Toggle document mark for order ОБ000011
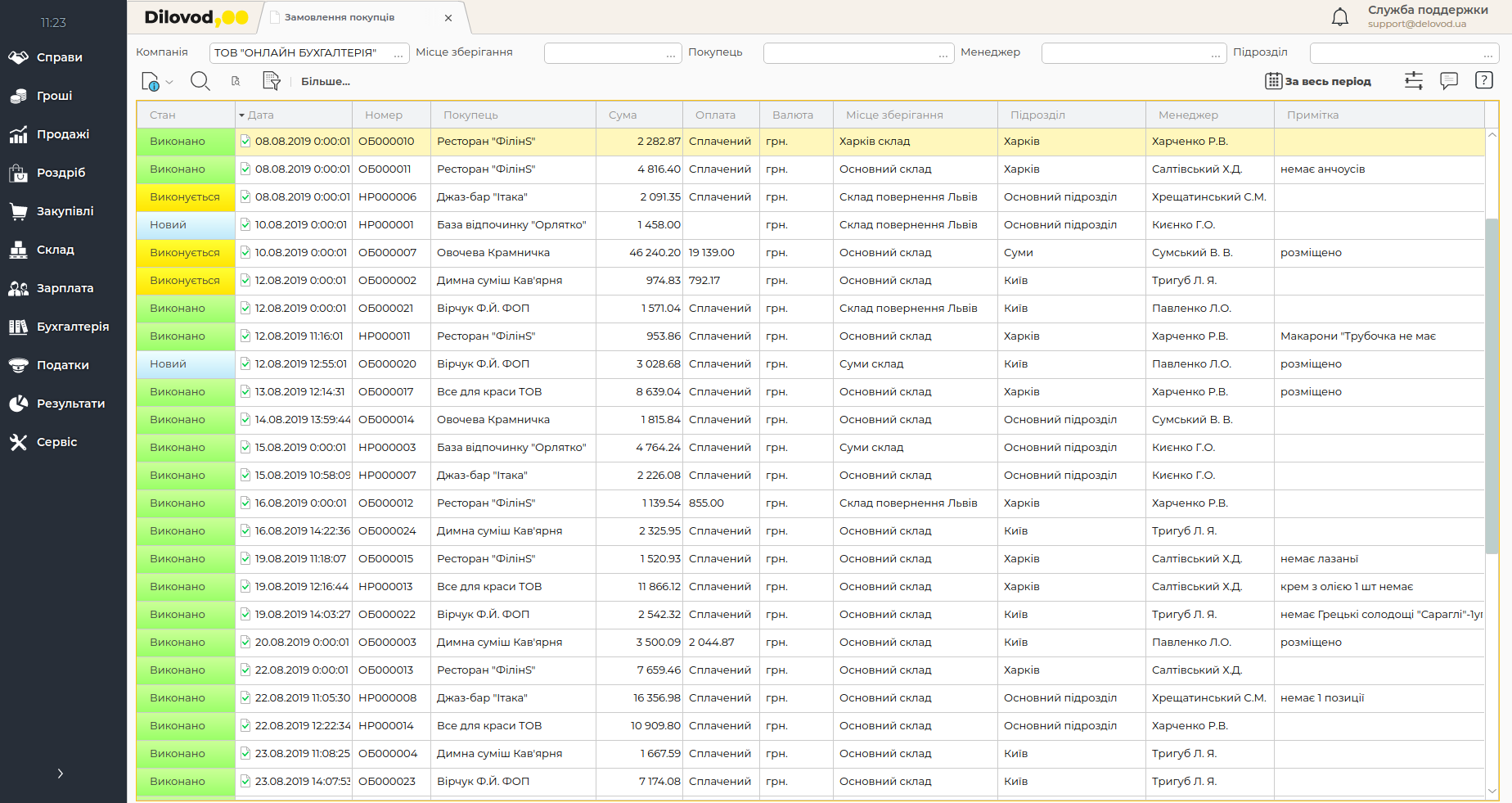 [245, 169]
